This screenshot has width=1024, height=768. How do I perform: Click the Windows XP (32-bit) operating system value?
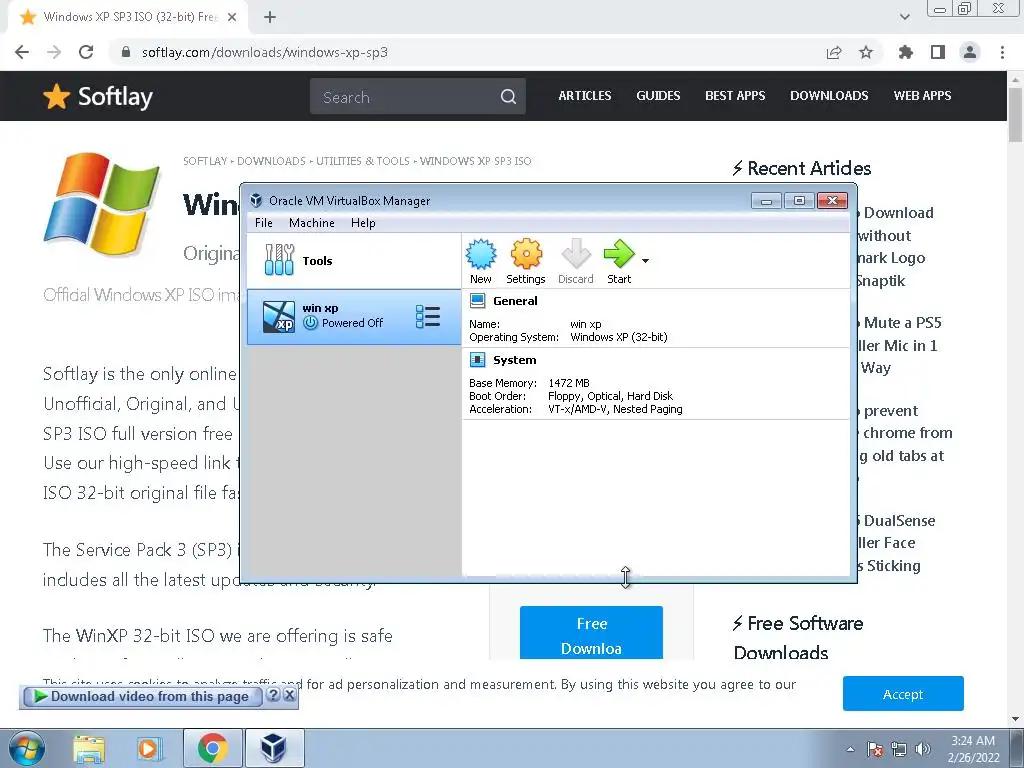click(x=619, y=338)
